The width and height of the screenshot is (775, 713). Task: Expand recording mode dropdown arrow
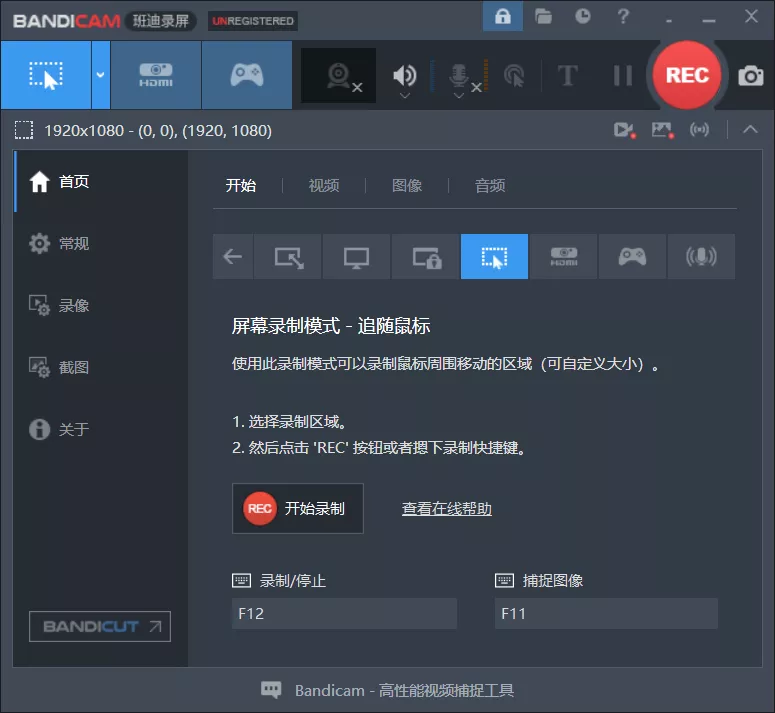click(x=100, y=75)
